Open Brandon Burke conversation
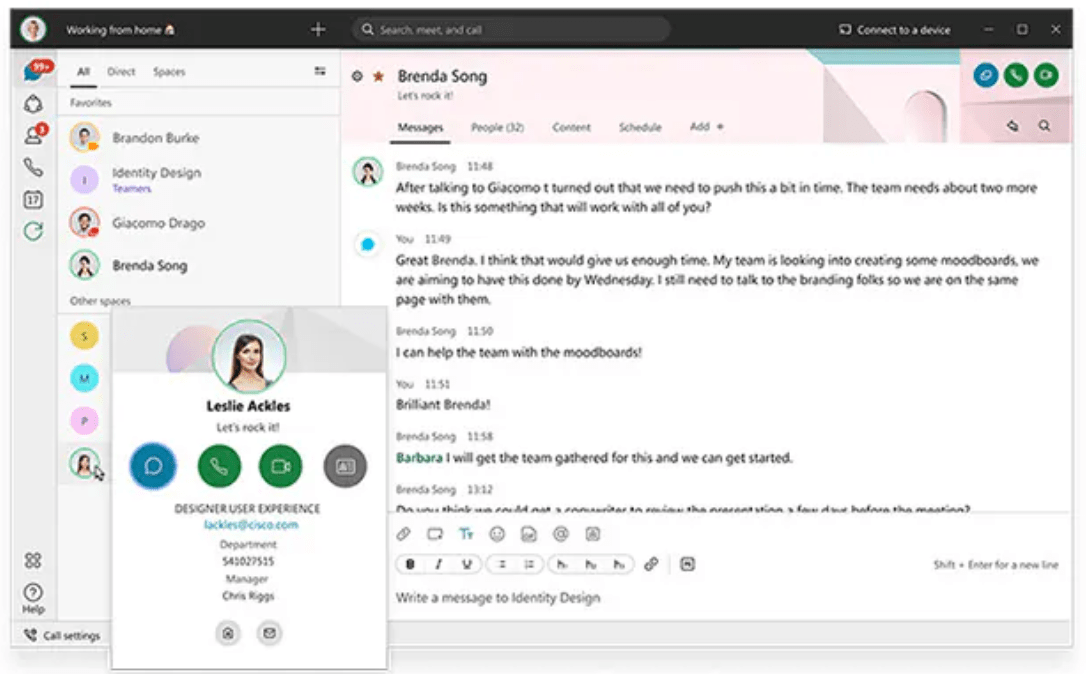The width and height of the screenshot is (1086, 674). pyautogui.click(x=199, y=138)
